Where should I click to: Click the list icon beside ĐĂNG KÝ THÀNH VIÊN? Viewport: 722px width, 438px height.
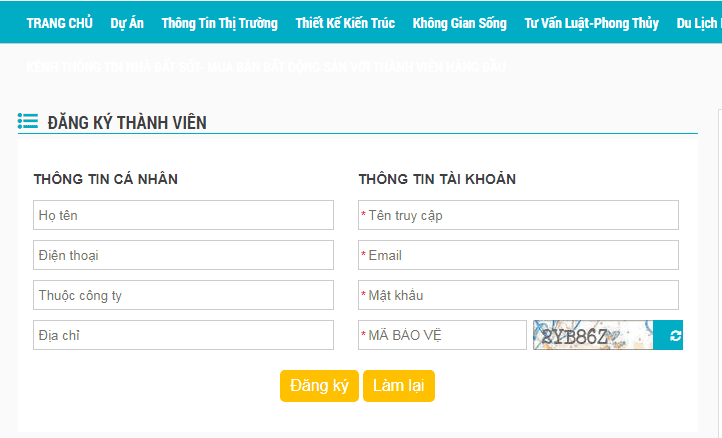(x=28, y=122)
